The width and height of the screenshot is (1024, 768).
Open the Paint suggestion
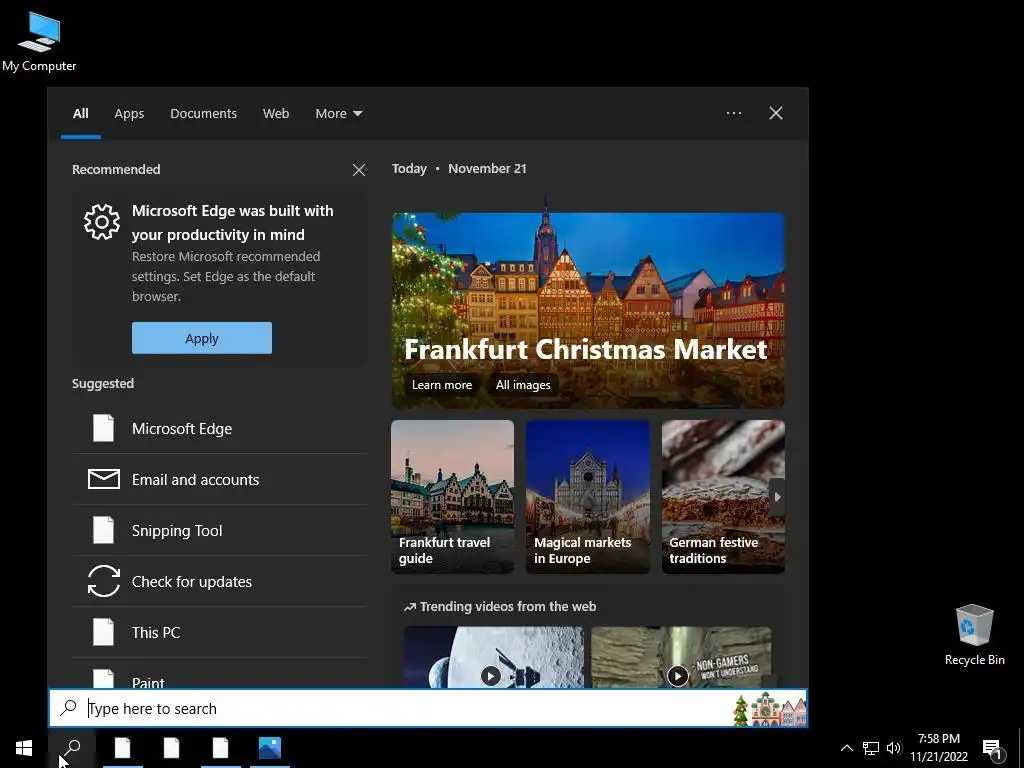(219, 674)
